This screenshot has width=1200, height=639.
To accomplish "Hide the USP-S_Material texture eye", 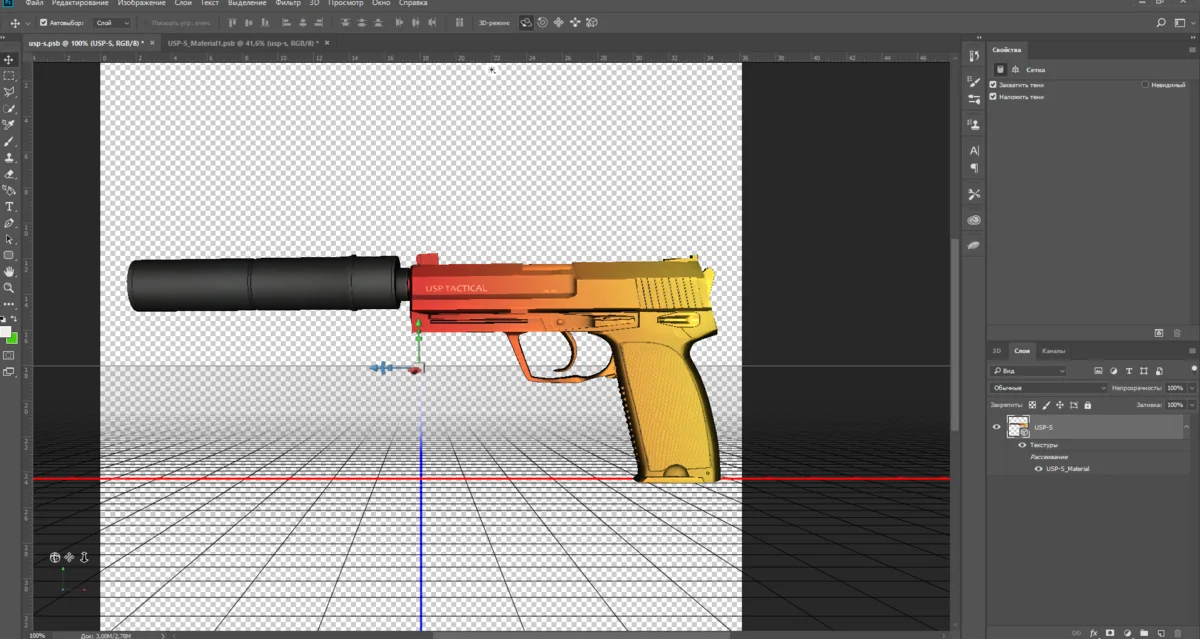I will click(x=1038, y=468).
